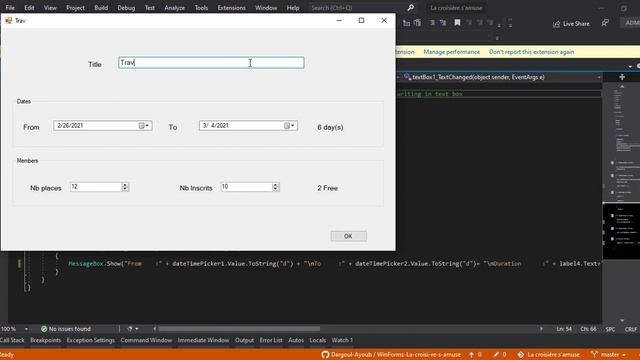Image resolution: width=640 pixels, height=360 pixels.
Task: Switch to the Exception Settings tab
Action: pos(91,340)
